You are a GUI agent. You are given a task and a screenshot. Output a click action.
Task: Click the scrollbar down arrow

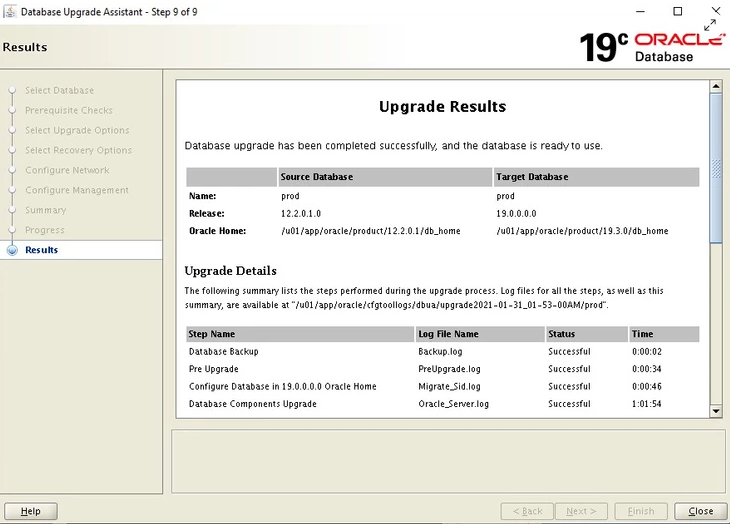716,411
